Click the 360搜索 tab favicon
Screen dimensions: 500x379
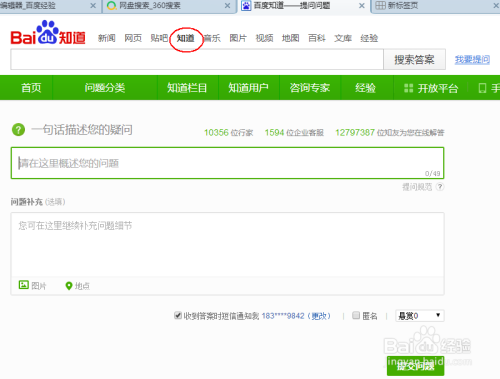(x=112, y=6)
